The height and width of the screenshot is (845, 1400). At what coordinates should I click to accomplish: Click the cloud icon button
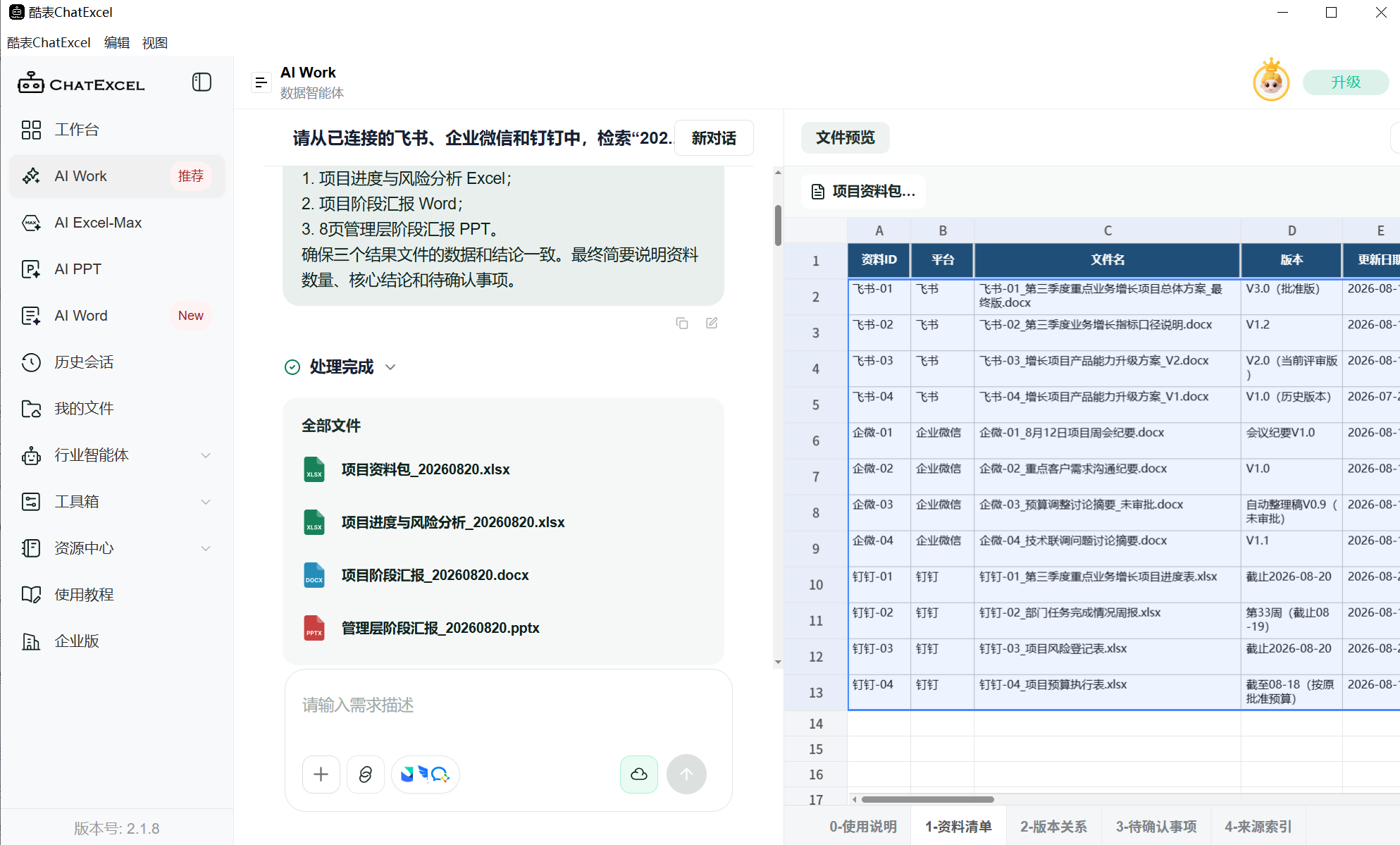pyautogui.click(x=639, y=775)
